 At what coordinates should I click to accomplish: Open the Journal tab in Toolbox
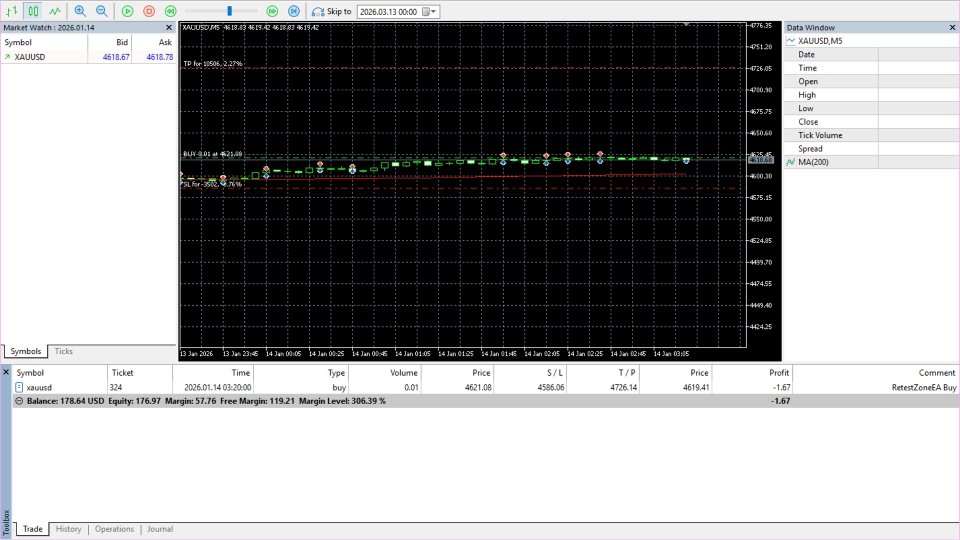(x=160, y=529)
